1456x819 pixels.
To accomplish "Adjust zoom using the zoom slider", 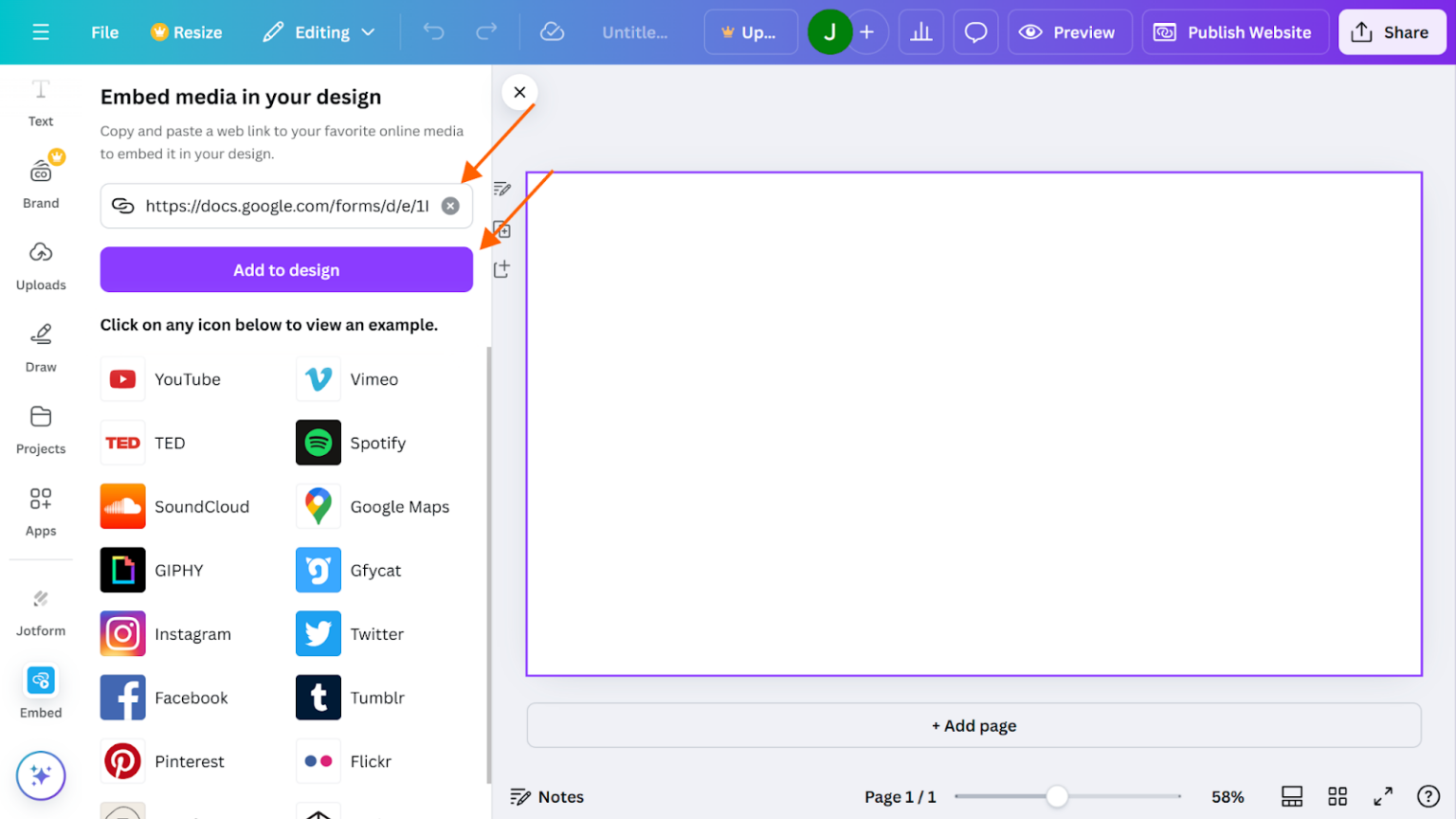I will (x=1059, y=796).
